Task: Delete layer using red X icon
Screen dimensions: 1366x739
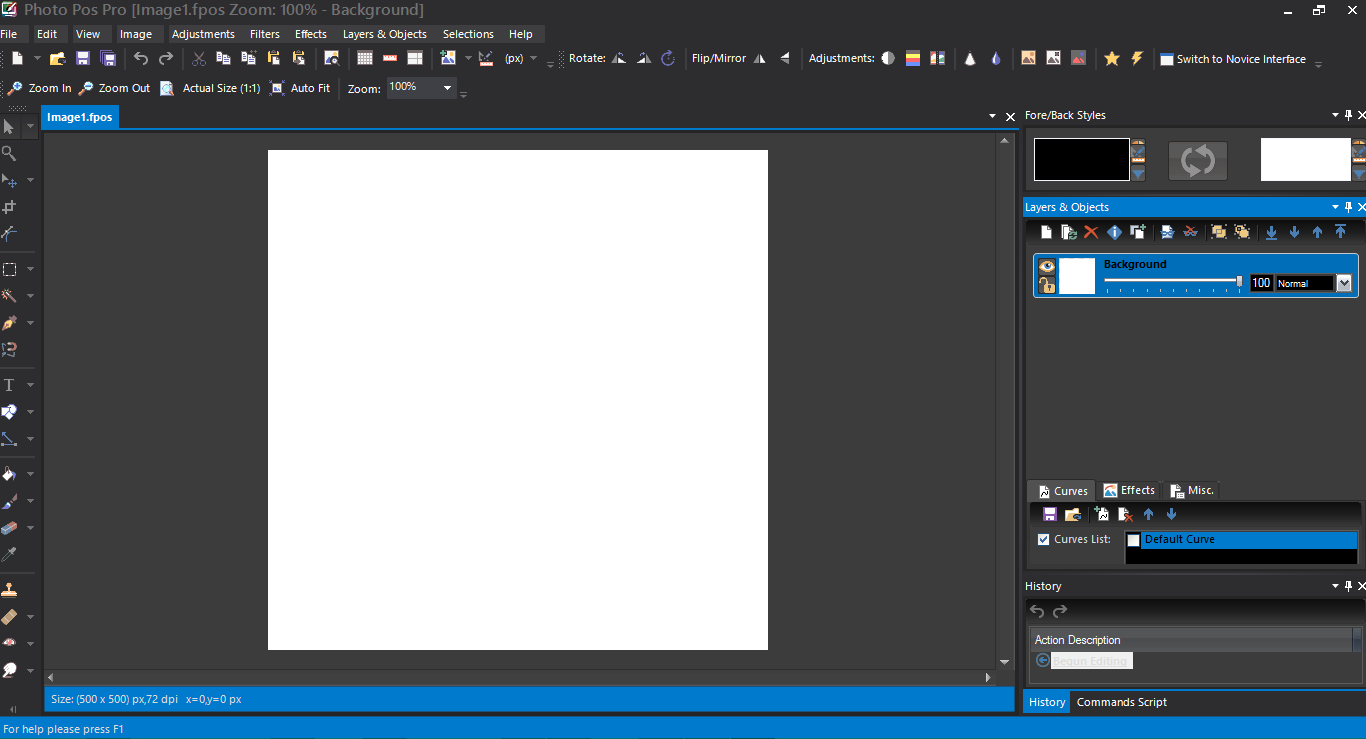Action: pyautogui.click(x=1091, y=232)
